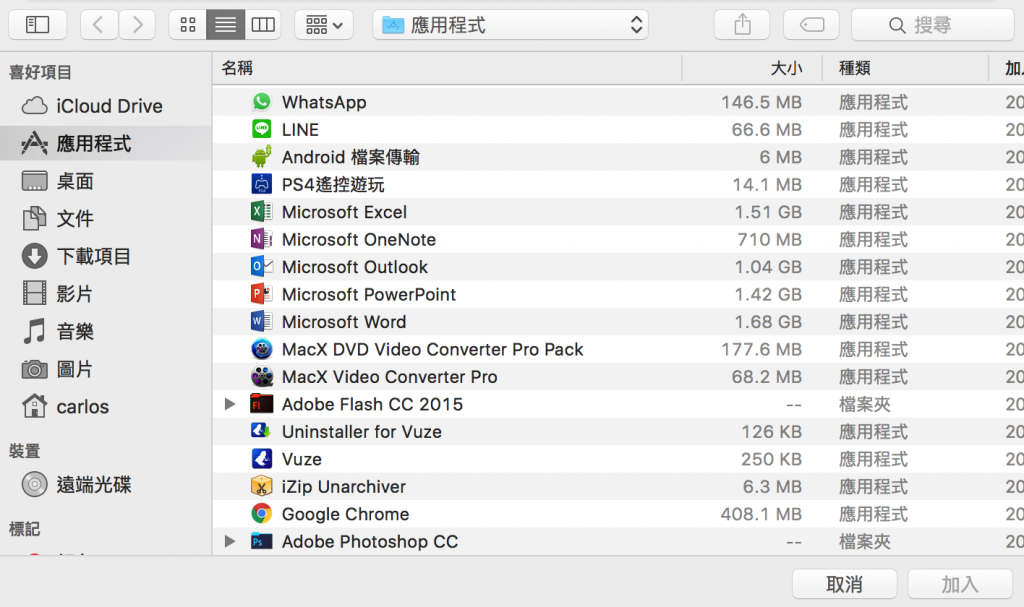The width and height of the screenshot is (1024, 607).
Task: Select the LINE row name
Action: point(300,130)
